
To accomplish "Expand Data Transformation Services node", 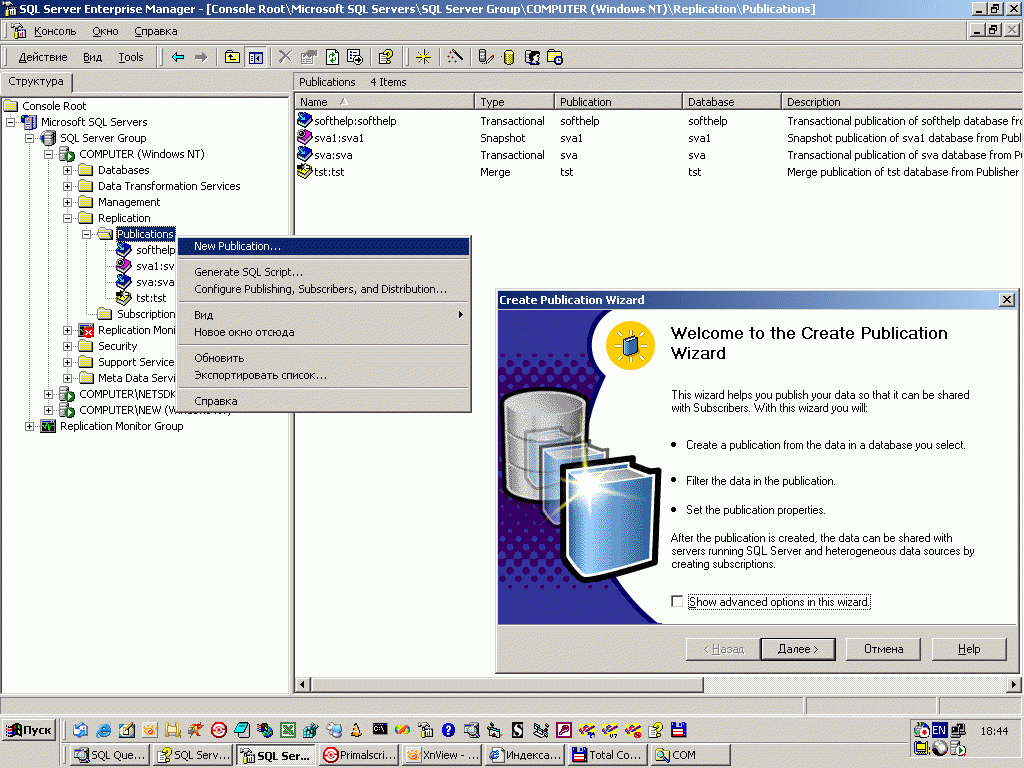I will 67,186.
